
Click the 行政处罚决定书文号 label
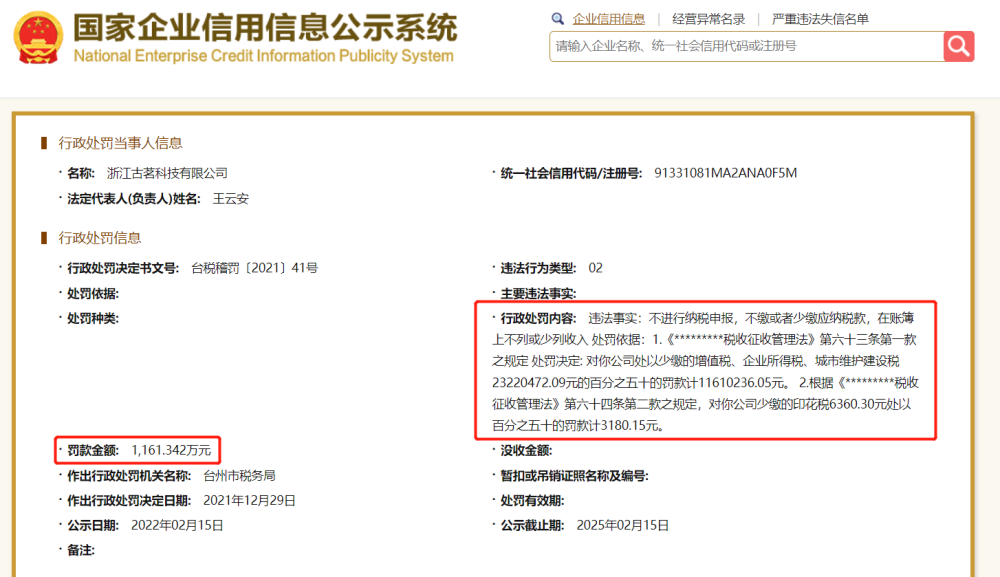point(123,268)
